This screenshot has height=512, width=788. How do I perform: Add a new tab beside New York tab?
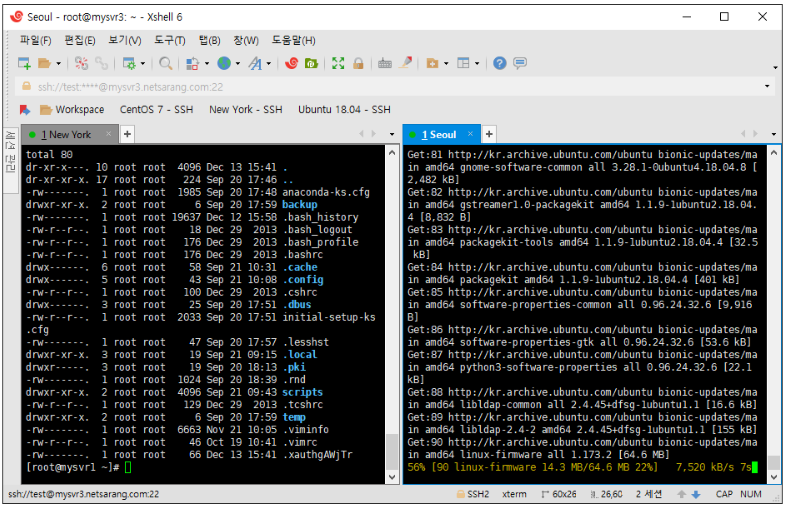(128, 134)
